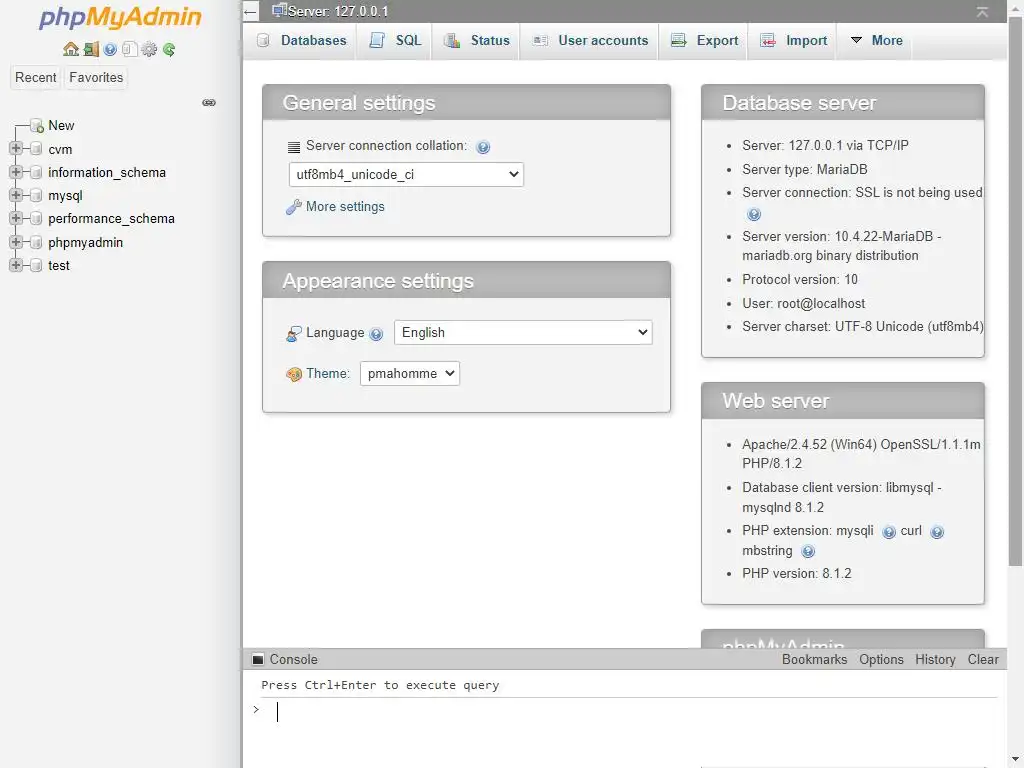Click History in the console bar
Viewport: 1024px width, 768px height.
(x=935, y=660)
